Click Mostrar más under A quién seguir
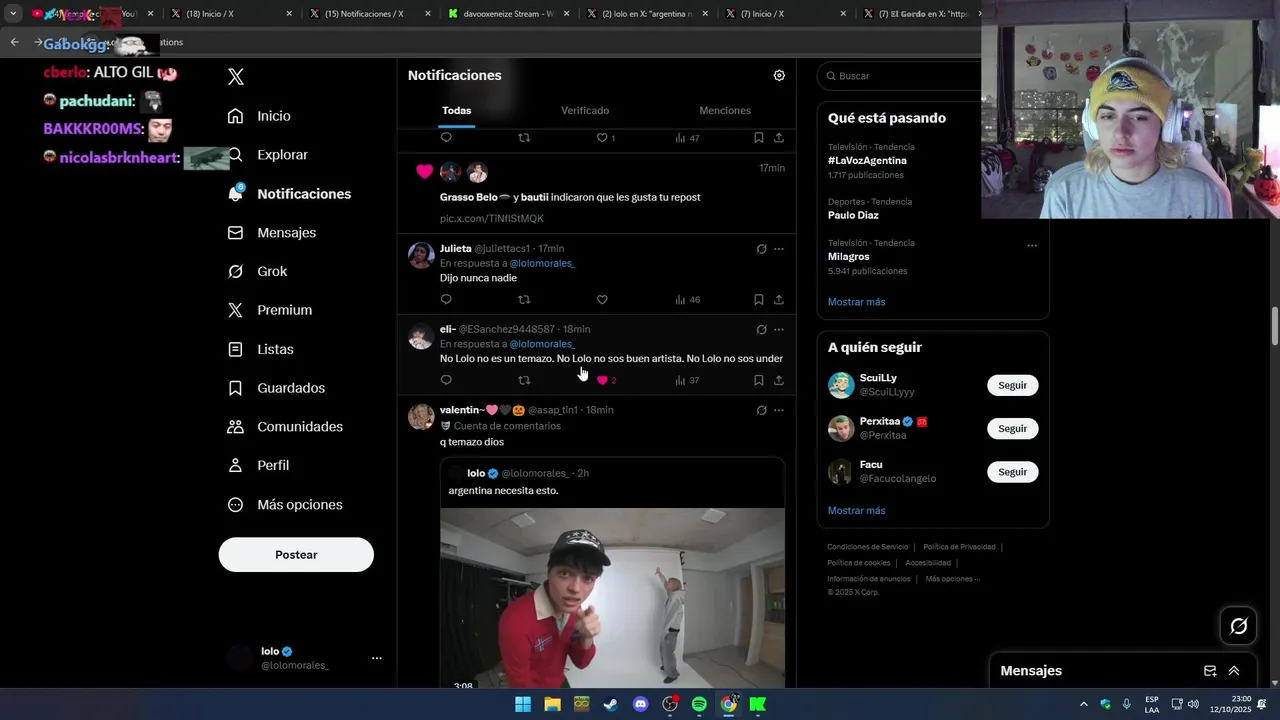Screen dimensions: 1280x720 tap(856, 511)
